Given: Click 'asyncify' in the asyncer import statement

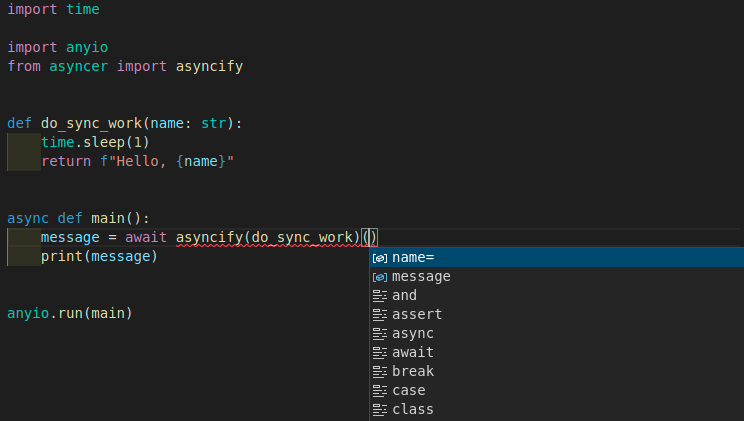Looking at the screenshot, I should tap(209, 66).
